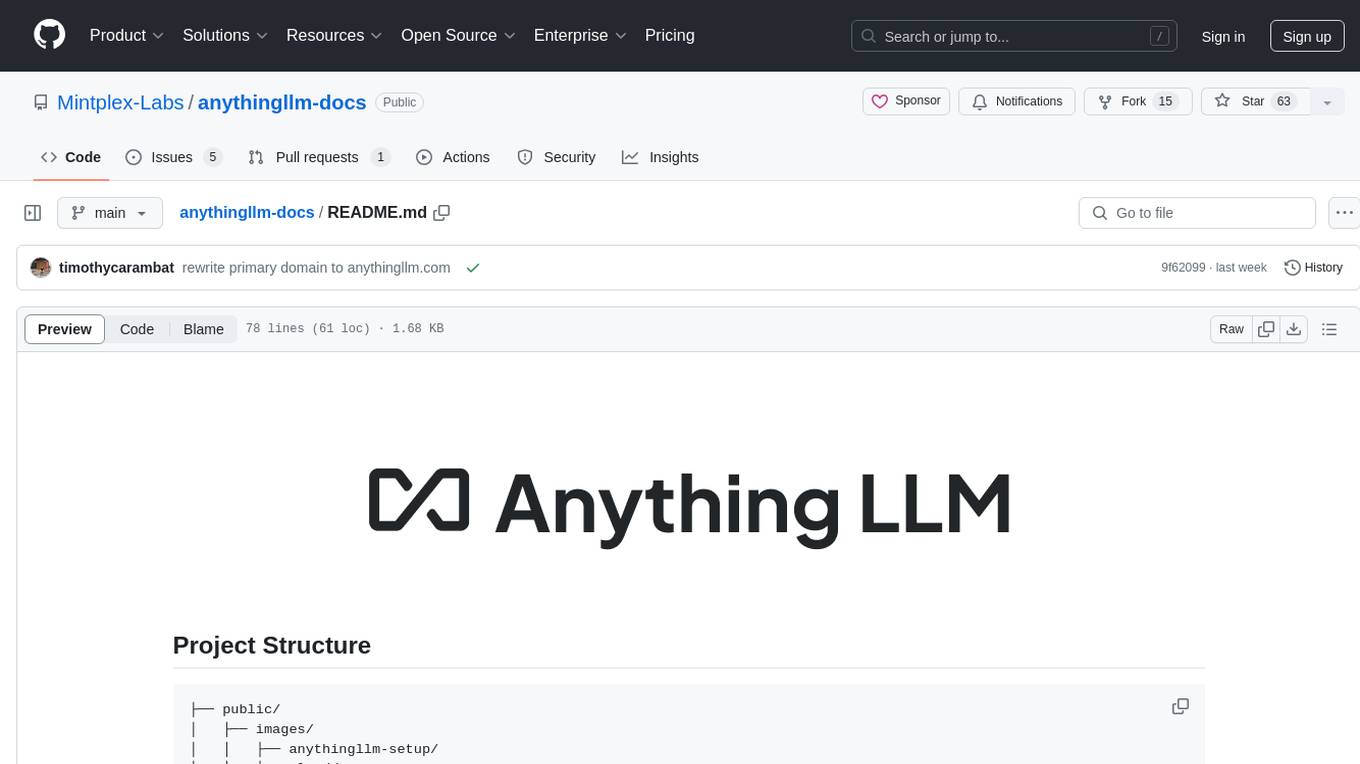Focus the Search or jump to field
The height and width of the screenshot is (764, 1360).
coord(1014,36)
